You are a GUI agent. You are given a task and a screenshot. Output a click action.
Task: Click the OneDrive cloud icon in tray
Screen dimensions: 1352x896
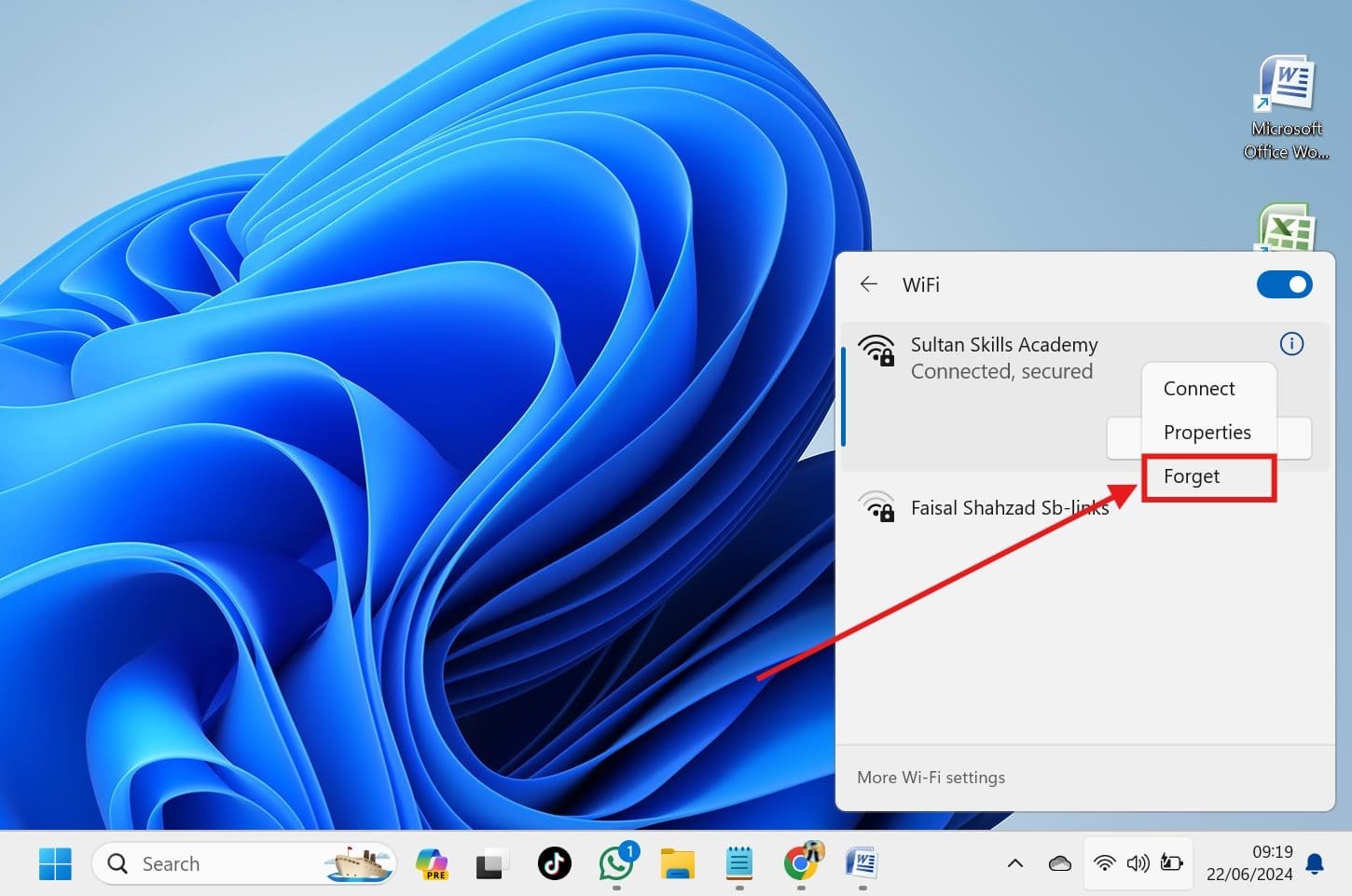[1059, 863]
